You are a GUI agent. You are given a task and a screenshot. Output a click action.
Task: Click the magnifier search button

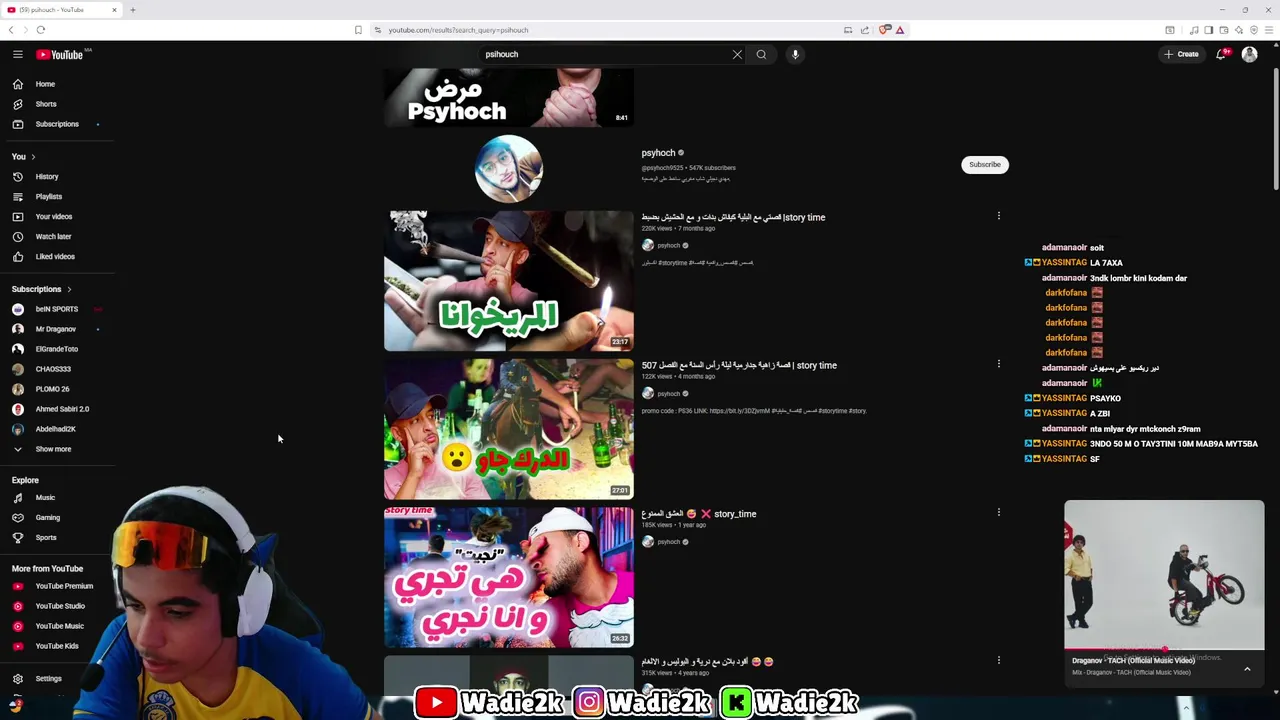tap(761, 54)
